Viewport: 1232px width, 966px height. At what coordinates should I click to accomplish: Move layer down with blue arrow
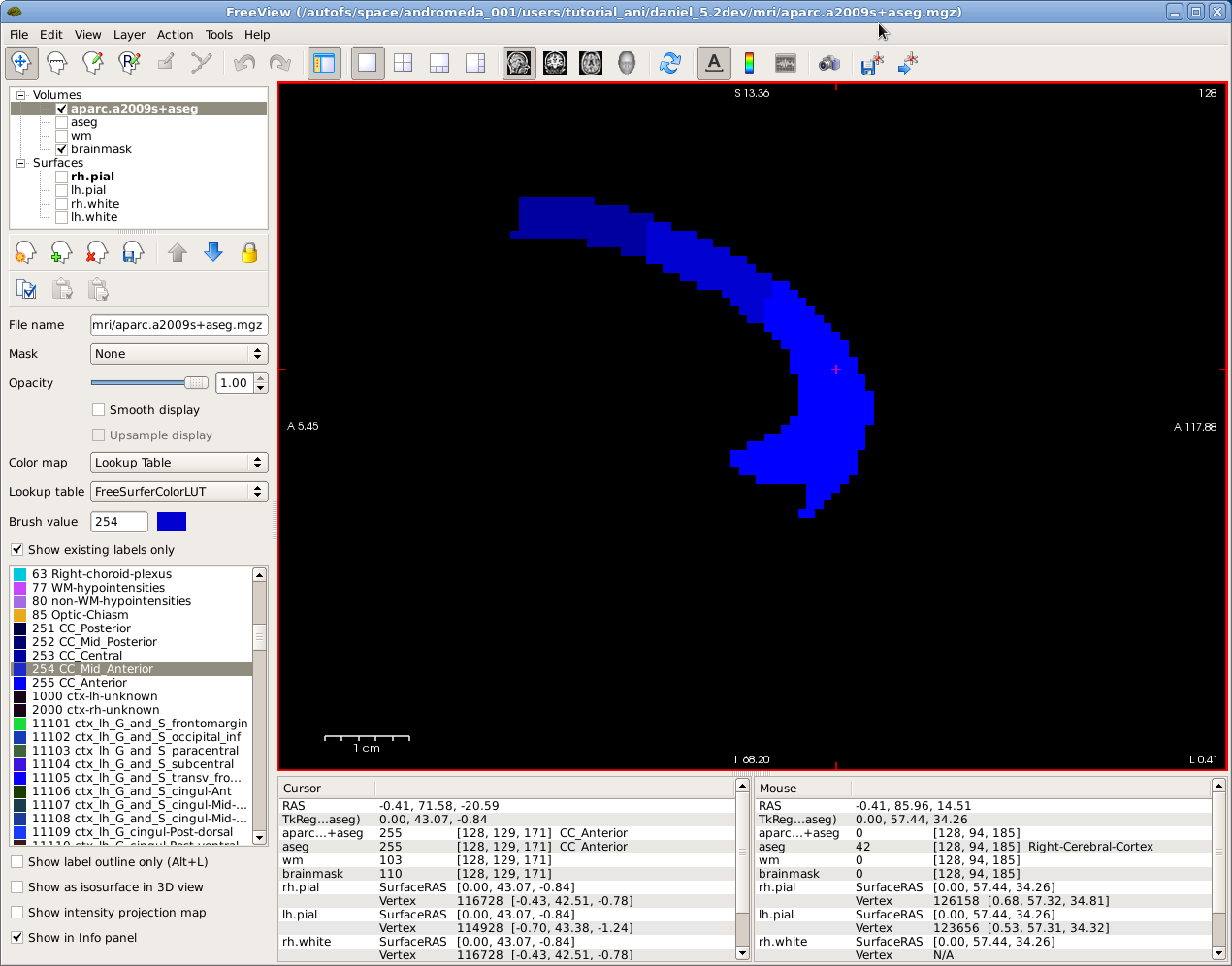(x=213, y=253)
